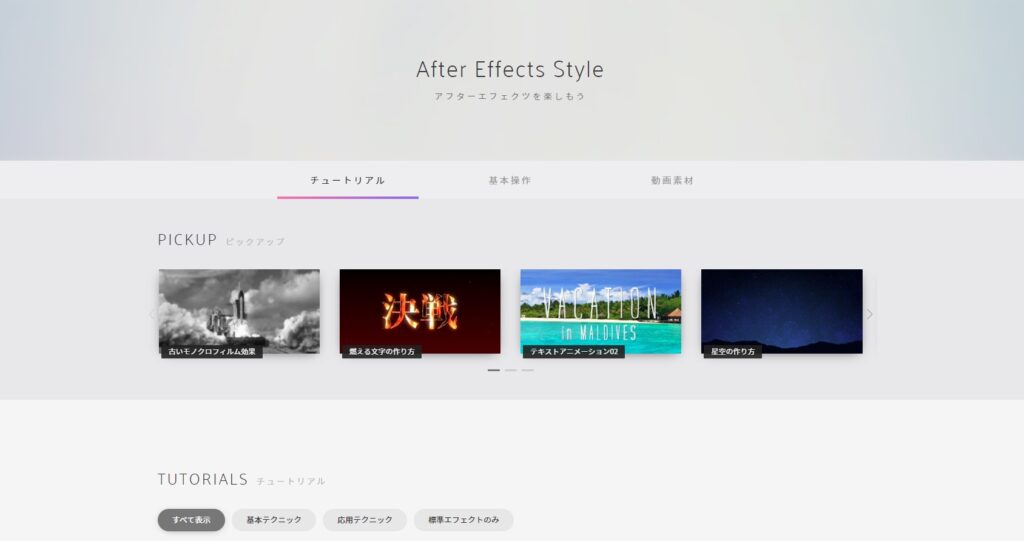Open the 燃える文字の作り方 caption link
The height and width of the screenshot is (541, 1024).
click(381, 352)
